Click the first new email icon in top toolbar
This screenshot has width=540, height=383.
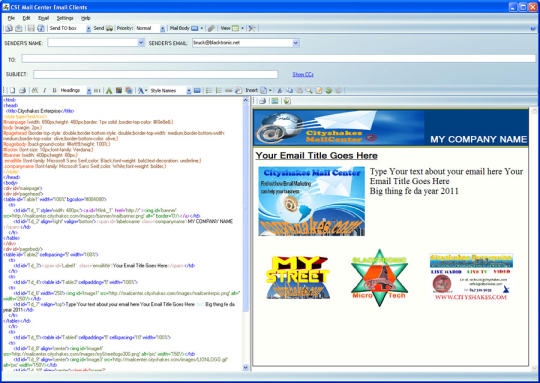9,28
